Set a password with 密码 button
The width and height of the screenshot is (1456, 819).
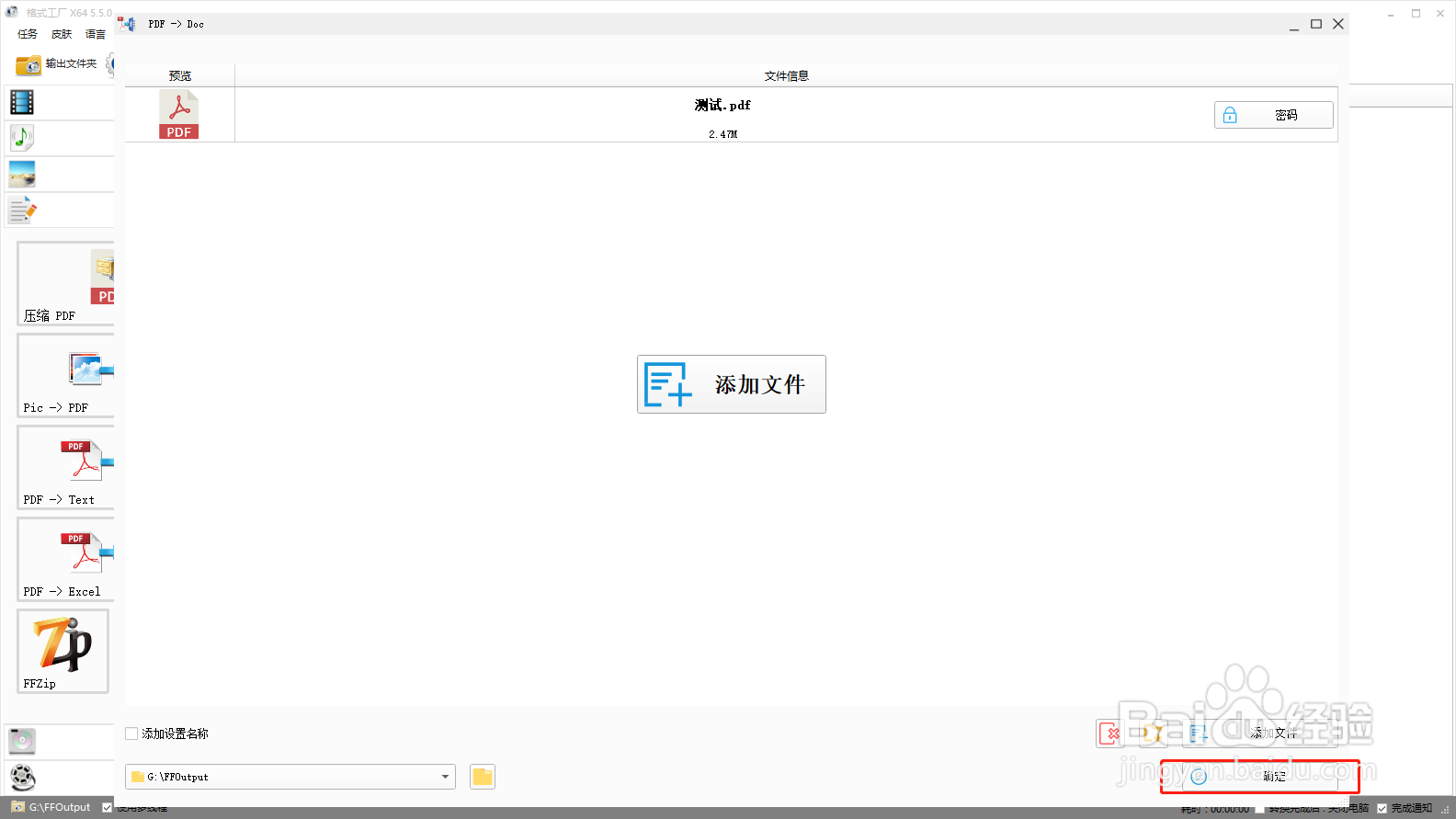tap(1274, 115)
